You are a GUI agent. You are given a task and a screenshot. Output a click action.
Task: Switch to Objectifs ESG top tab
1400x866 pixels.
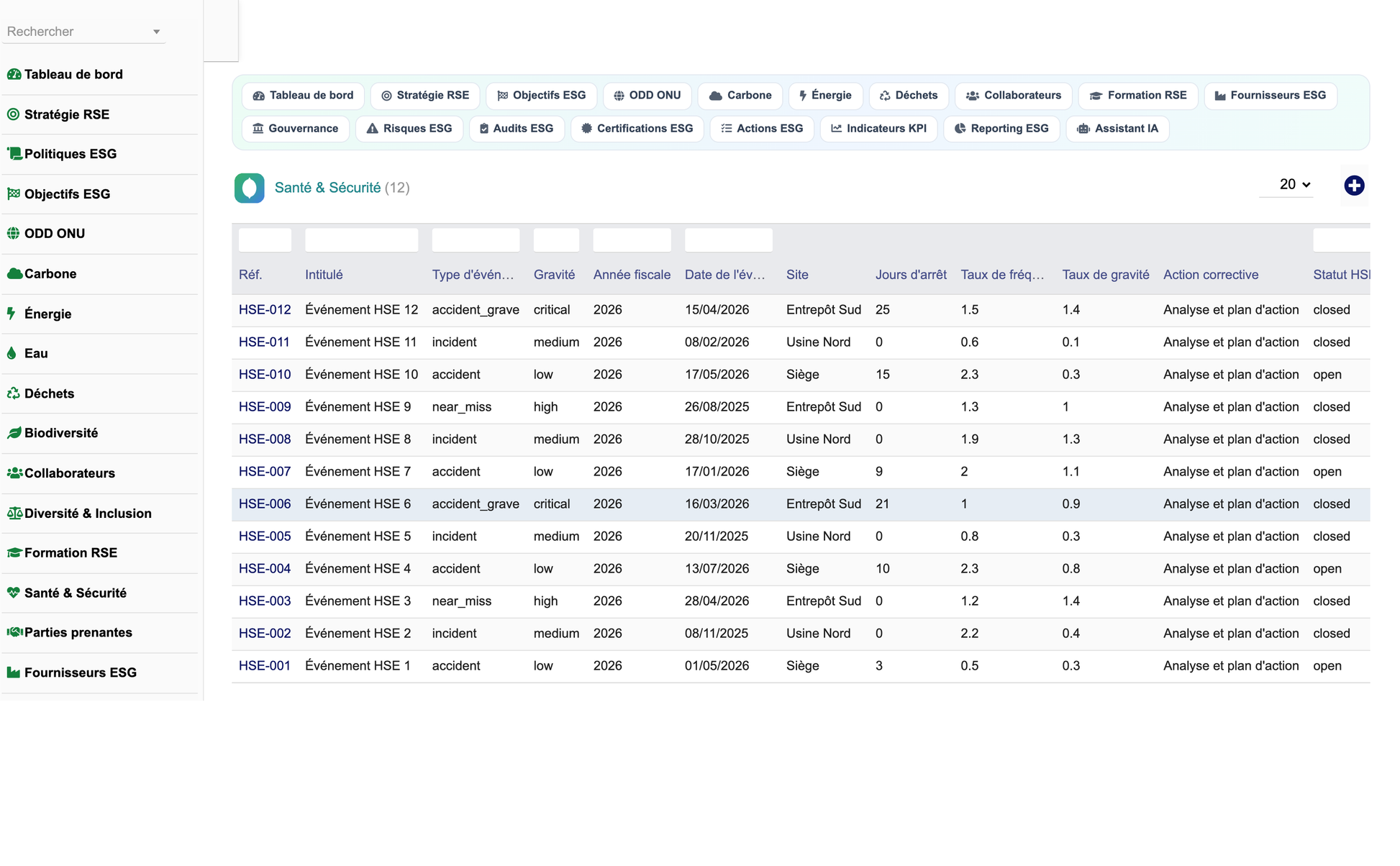coord(541,96)
